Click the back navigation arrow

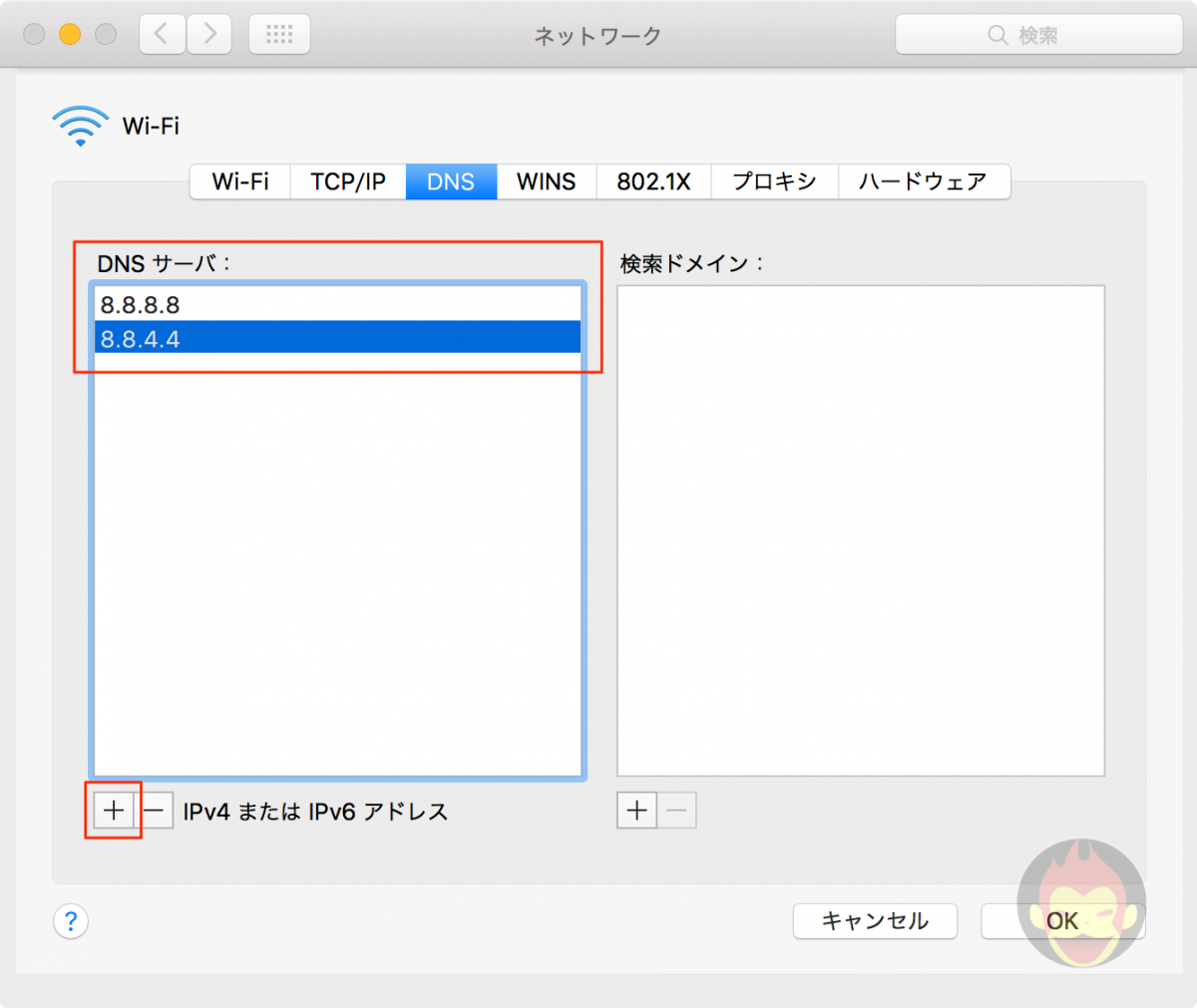[x=161, y=33]
